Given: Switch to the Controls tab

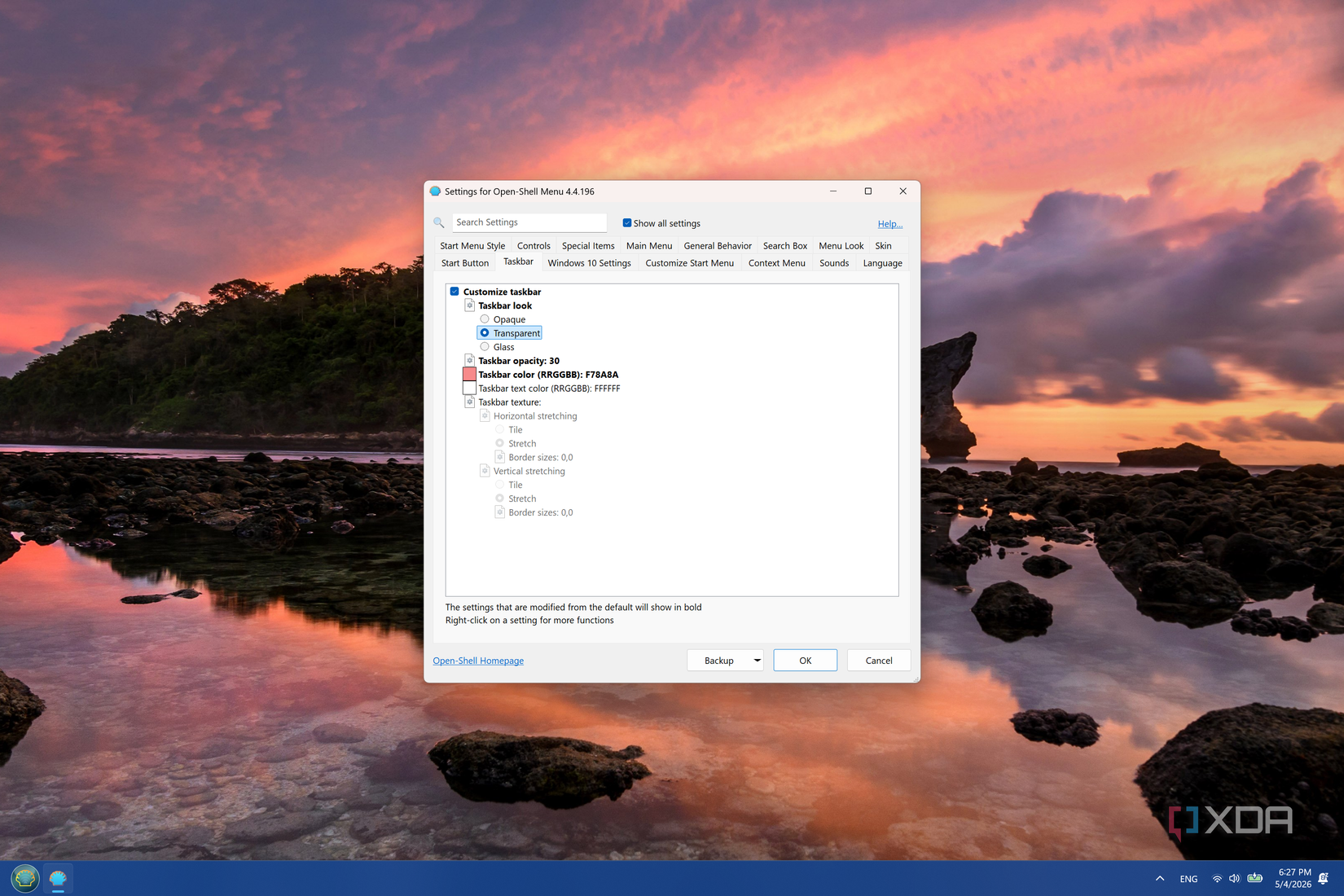Looking at the screenshot, I should (534, 246).
